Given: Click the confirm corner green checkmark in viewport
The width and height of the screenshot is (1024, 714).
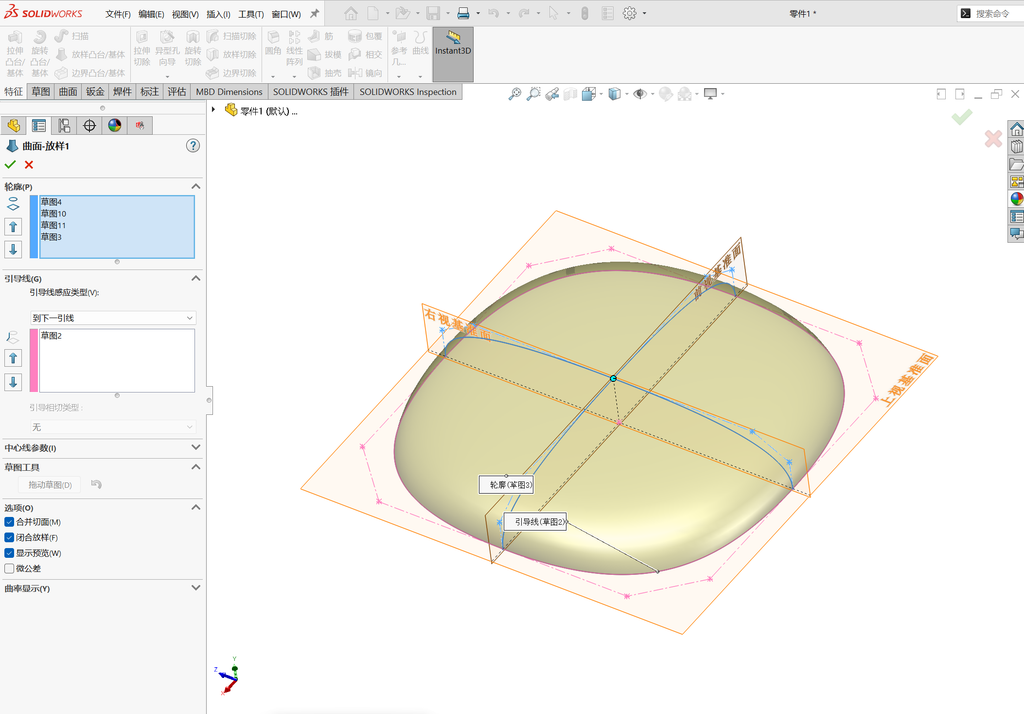Looking at the screenshot, I should (x=962, y=117).
